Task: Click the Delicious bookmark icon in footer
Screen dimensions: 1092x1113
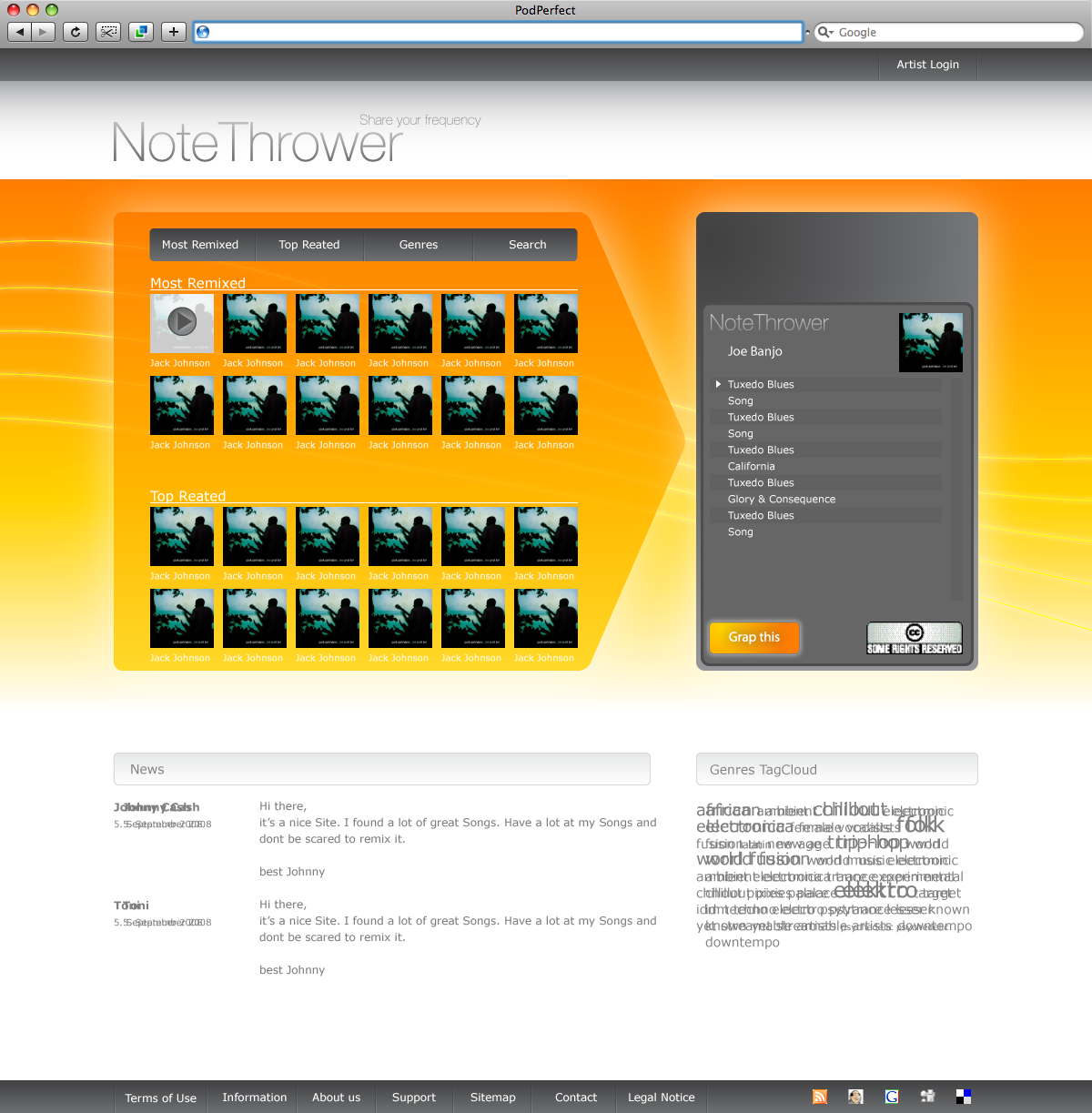Action: 964,1097
